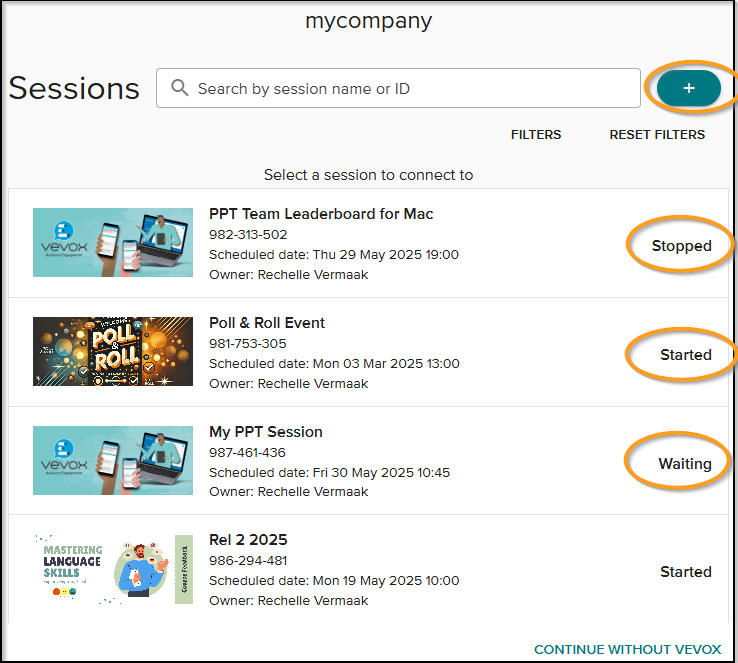Click the Vevox thumbnail of My PPT Session
738x663 pixels.
point(113,460)
